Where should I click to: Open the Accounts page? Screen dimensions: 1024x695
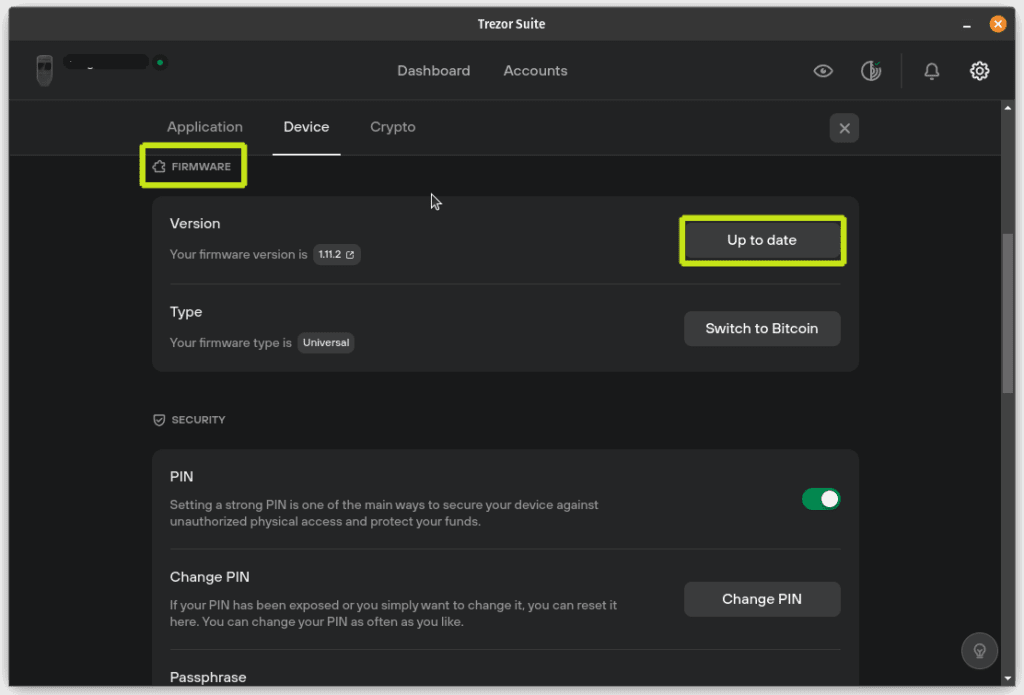coord(535,71)
